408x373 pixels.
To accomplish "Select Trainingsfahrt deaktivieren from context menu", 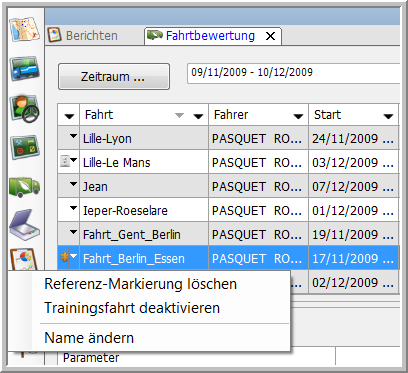I will tap(132, 308).
